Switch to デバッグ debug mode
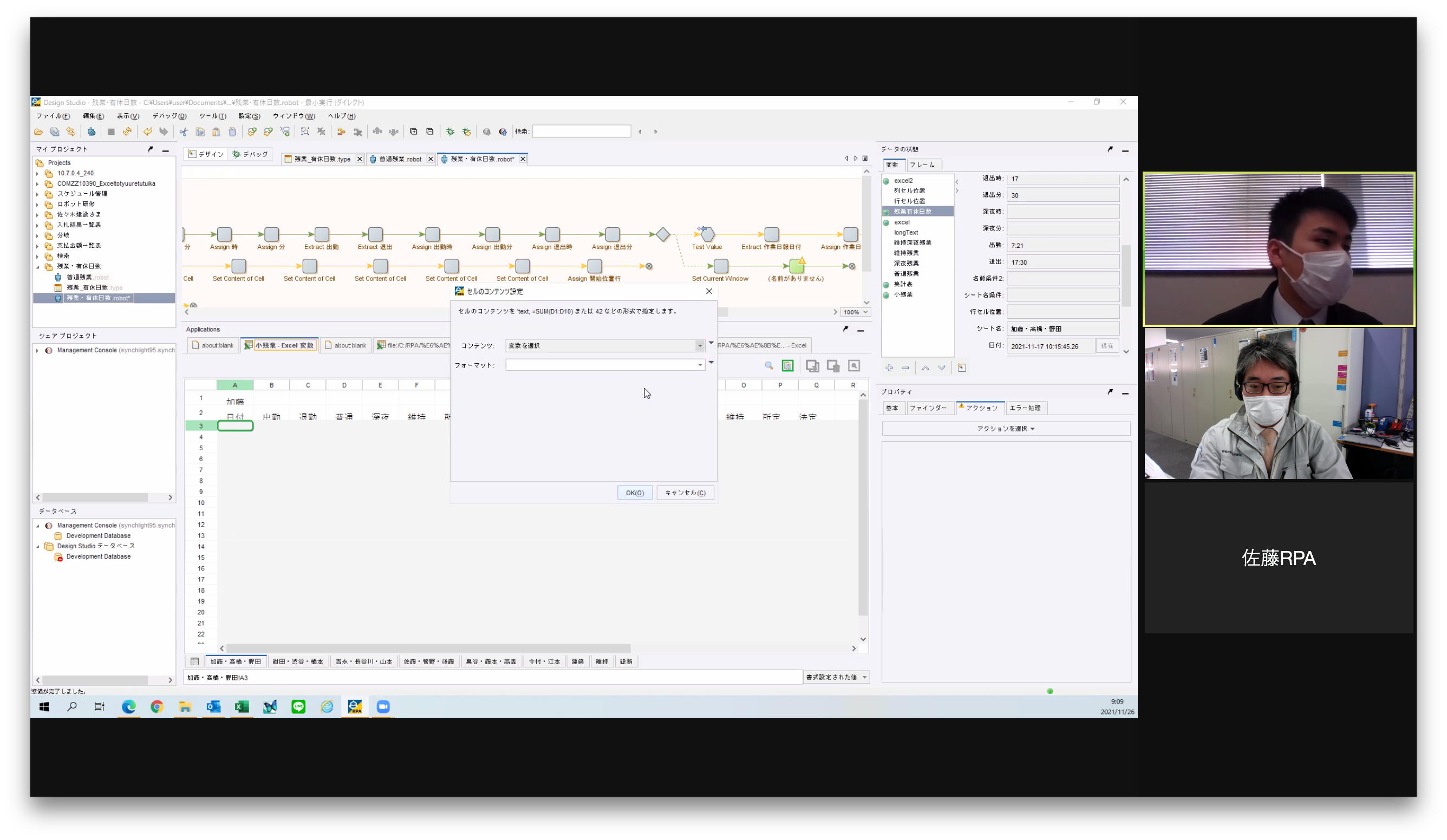 coord(250,154)
